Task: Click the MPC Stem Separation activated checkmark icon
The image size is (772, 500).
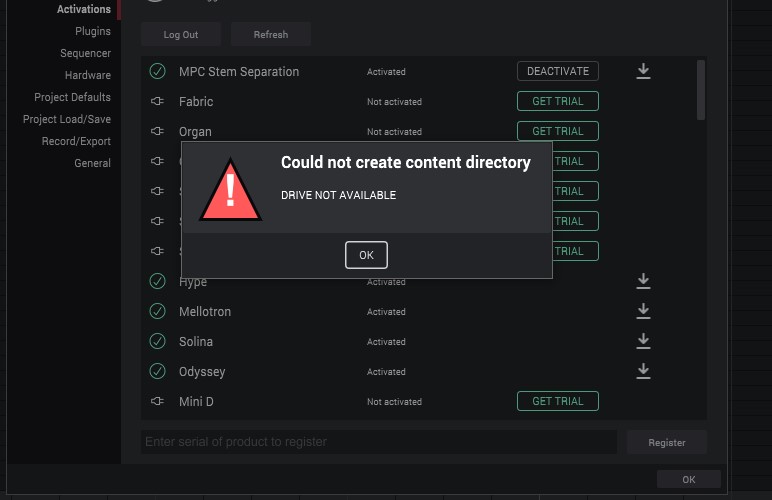Action: coord(158,71)
